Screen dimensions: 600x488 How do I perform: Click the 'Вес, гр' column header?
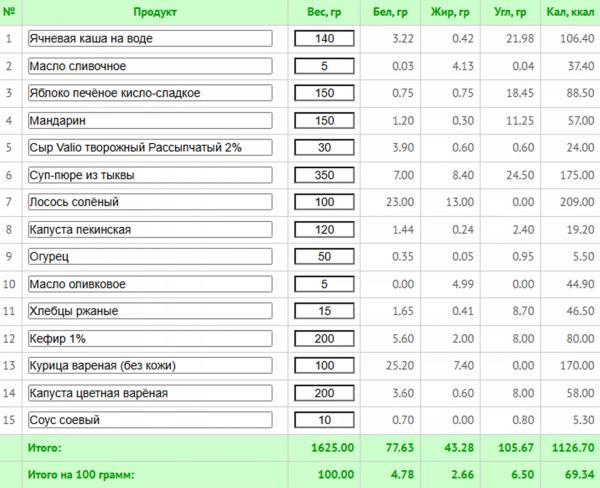point(324,12)
